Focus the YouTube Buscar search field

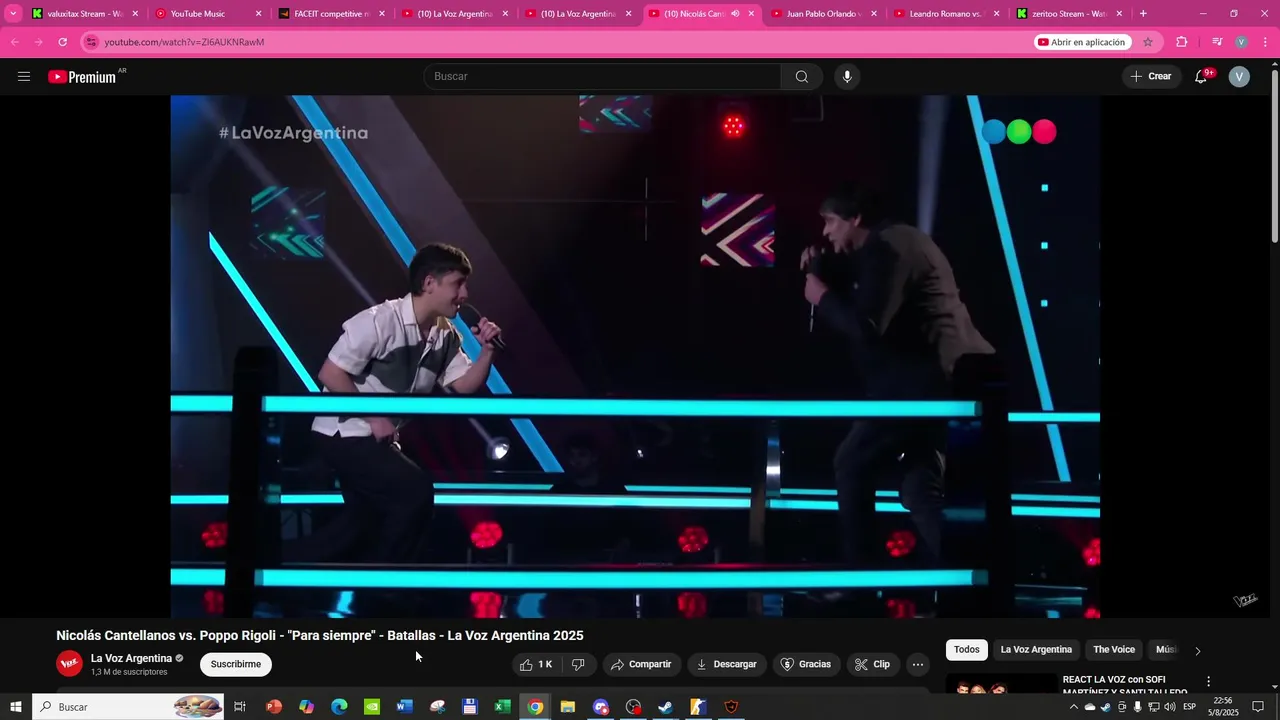(x=603, y=77)
